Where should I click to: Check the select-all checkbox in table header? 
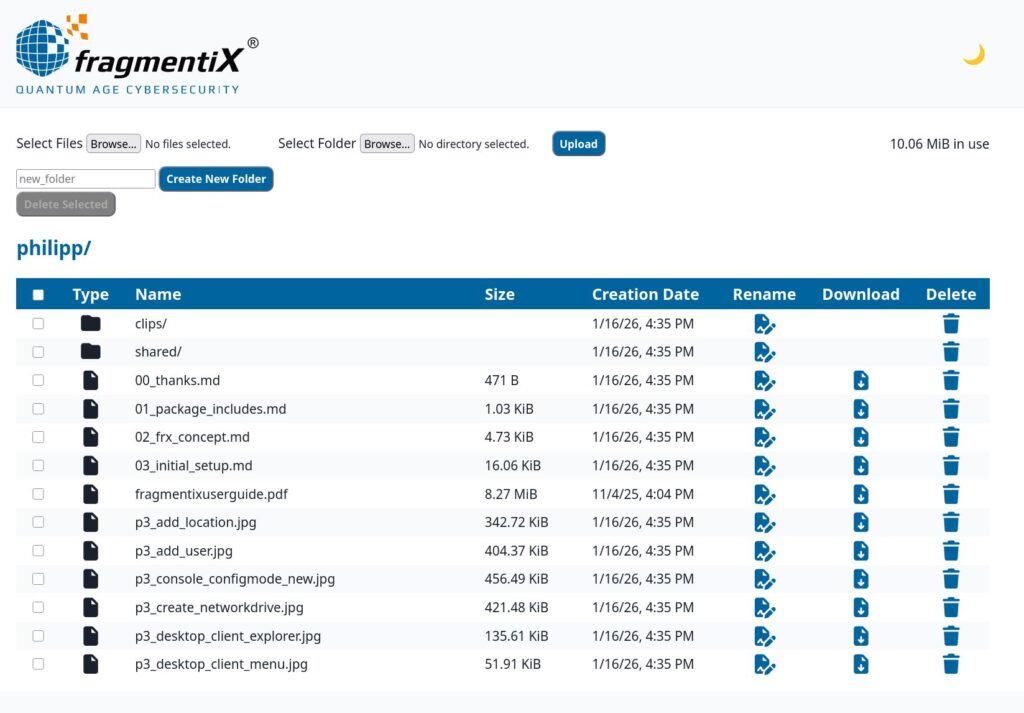[x=38, y=295]
